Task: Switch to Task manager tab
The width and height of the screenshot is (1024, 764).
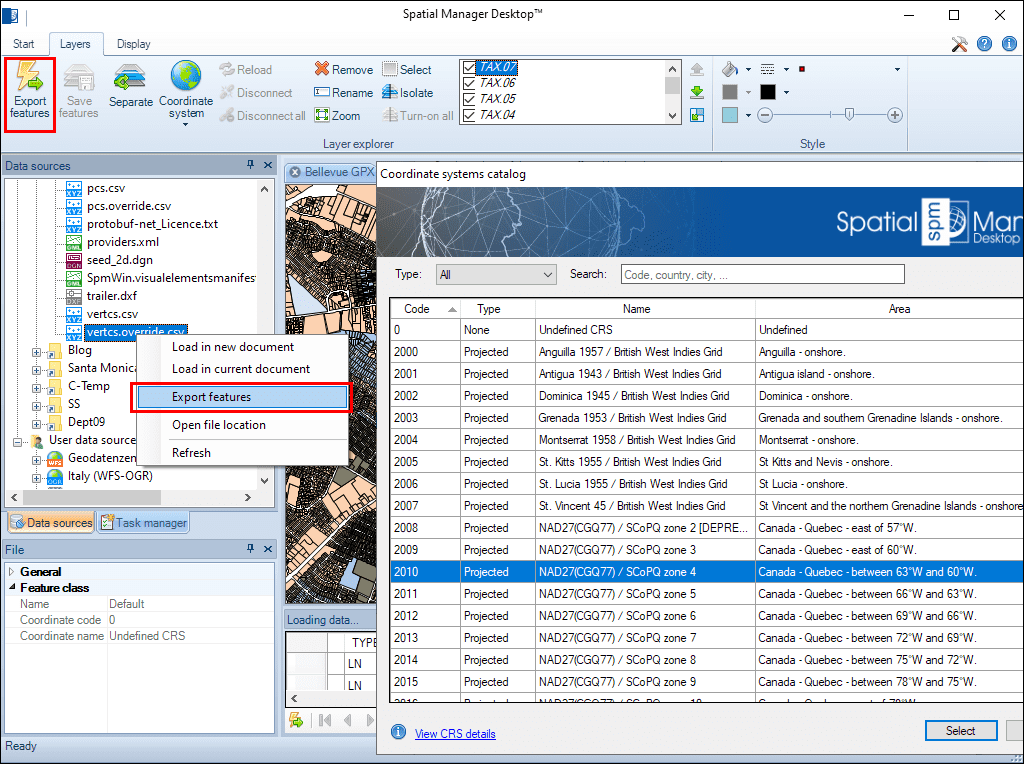Action: (144, 522)
